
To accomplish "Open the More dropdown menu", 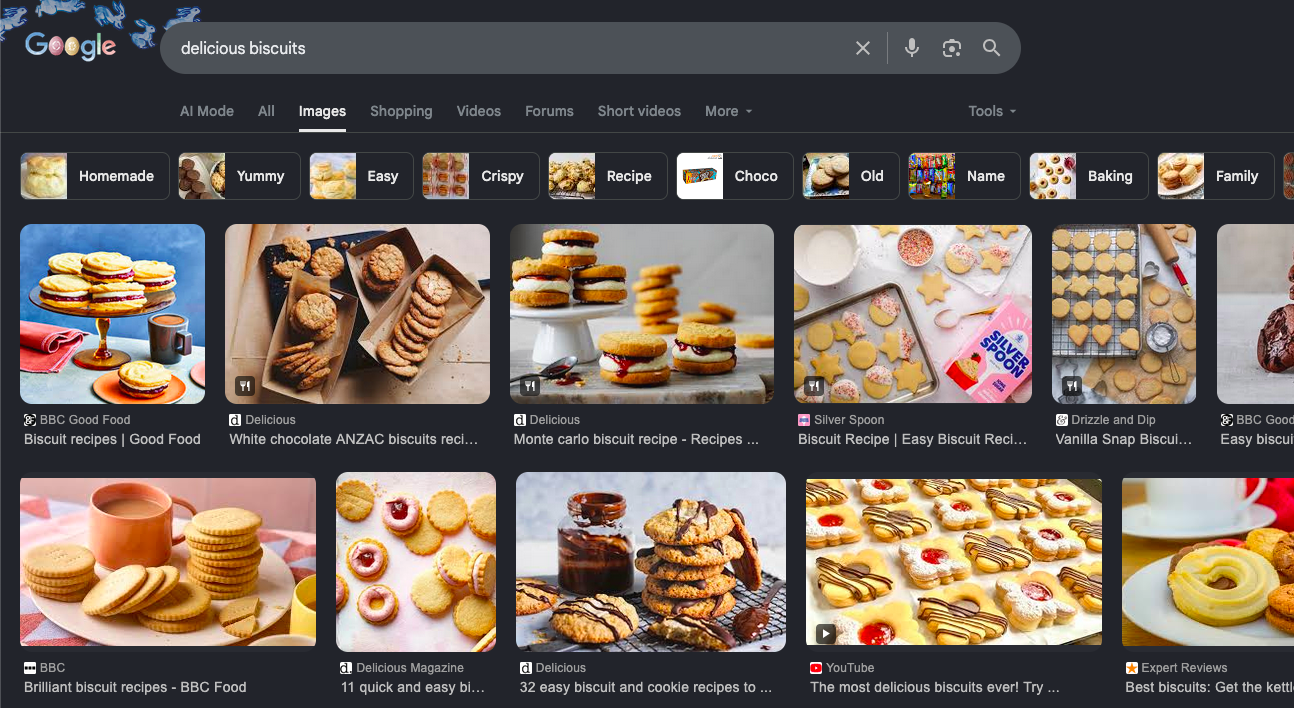I will pyautogui.click(x=729, y=111).
